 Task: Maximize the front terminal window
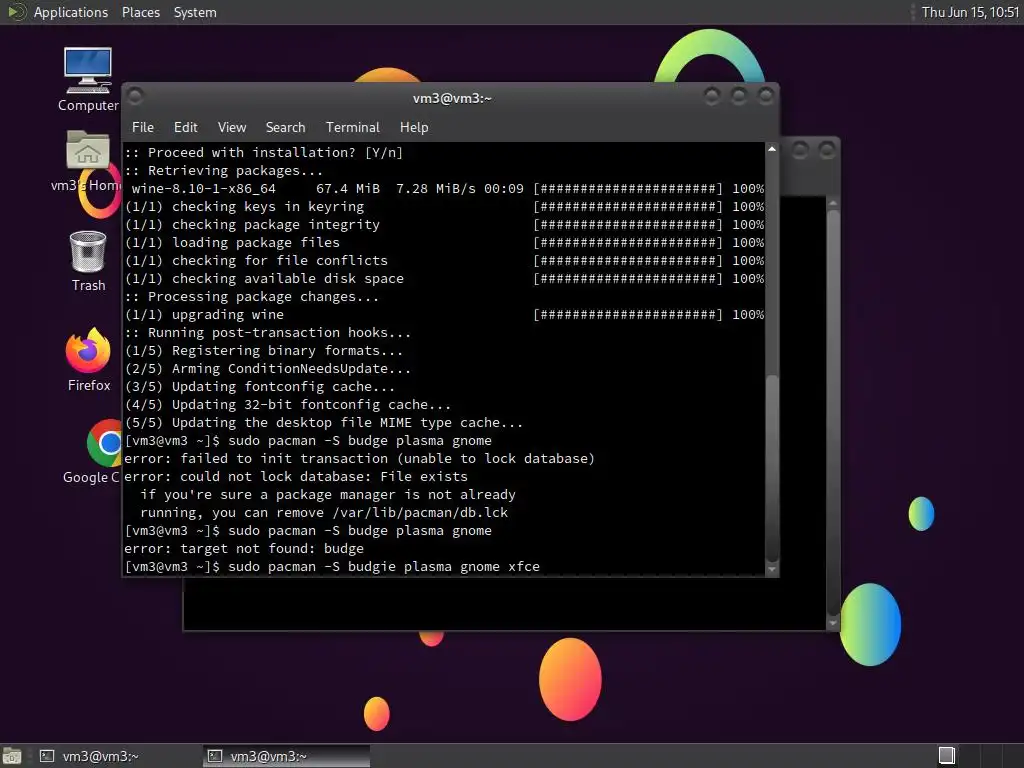(x=739, y=97)
